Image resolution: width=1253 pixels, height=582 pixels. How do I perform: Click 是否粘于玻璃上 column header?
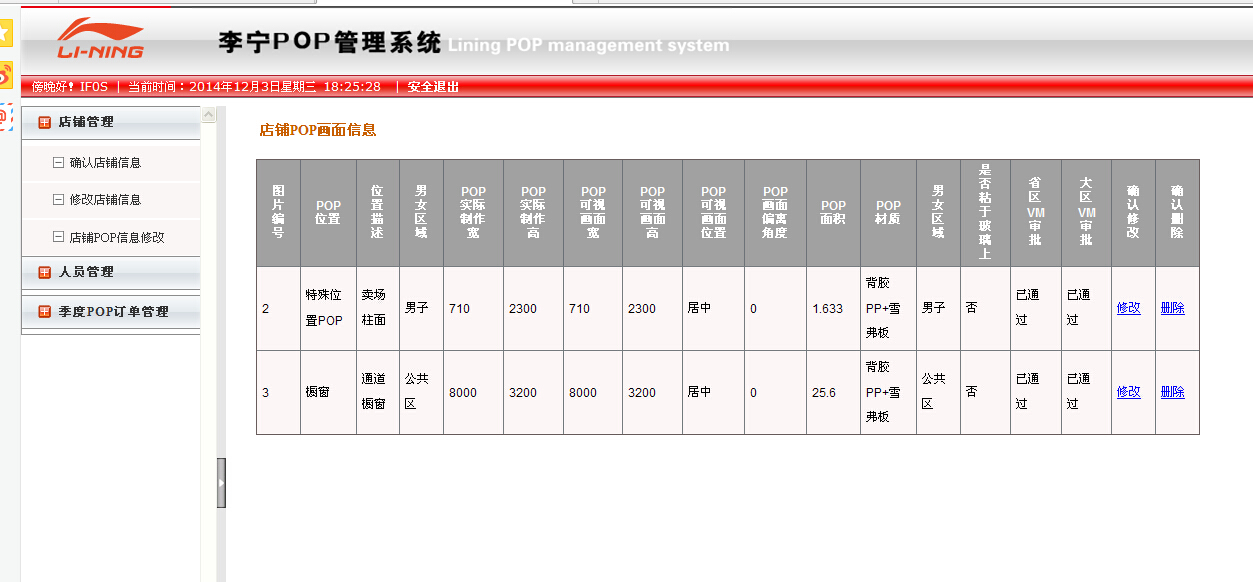click(x=985, y=212)
